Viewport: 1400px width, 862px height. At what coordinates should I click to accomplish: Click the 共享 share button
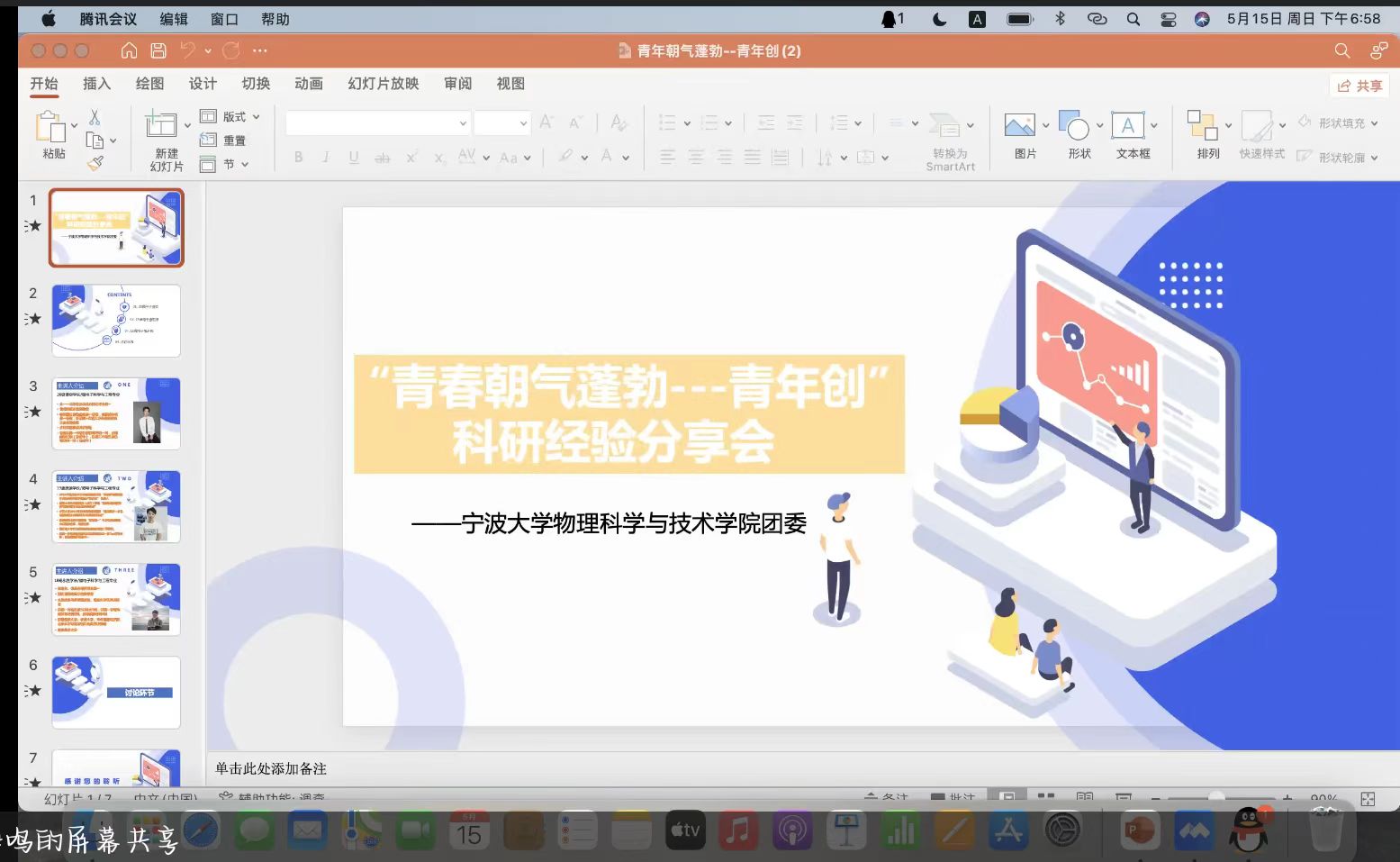(1359, 86)
